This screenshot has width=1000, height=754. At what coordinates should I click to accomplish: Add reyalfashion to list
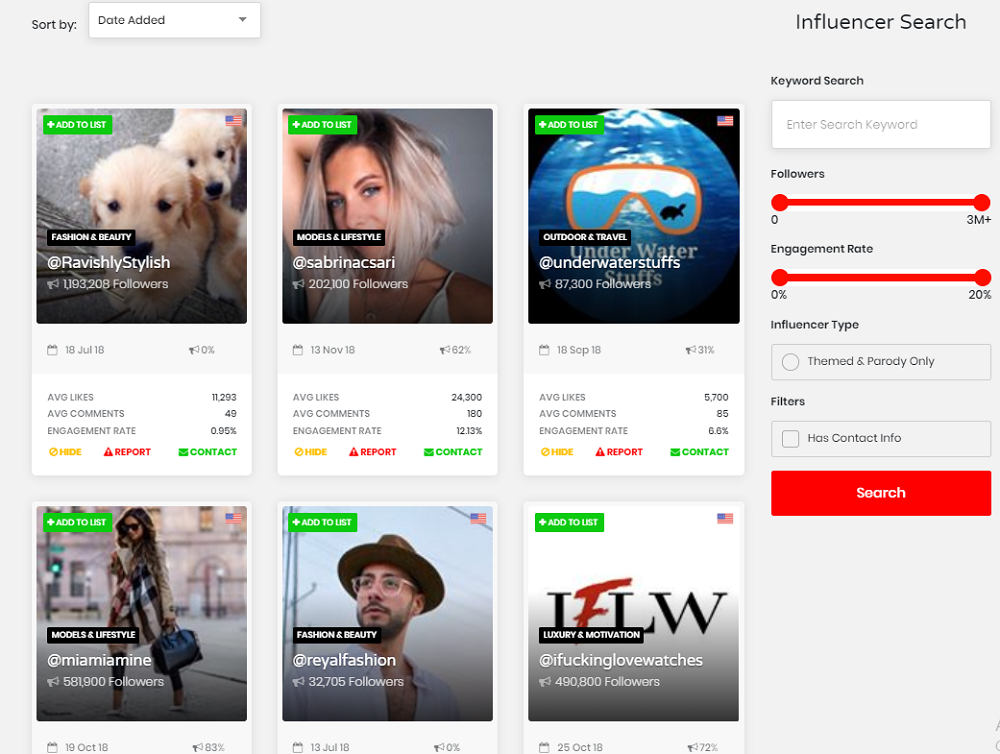322,522
